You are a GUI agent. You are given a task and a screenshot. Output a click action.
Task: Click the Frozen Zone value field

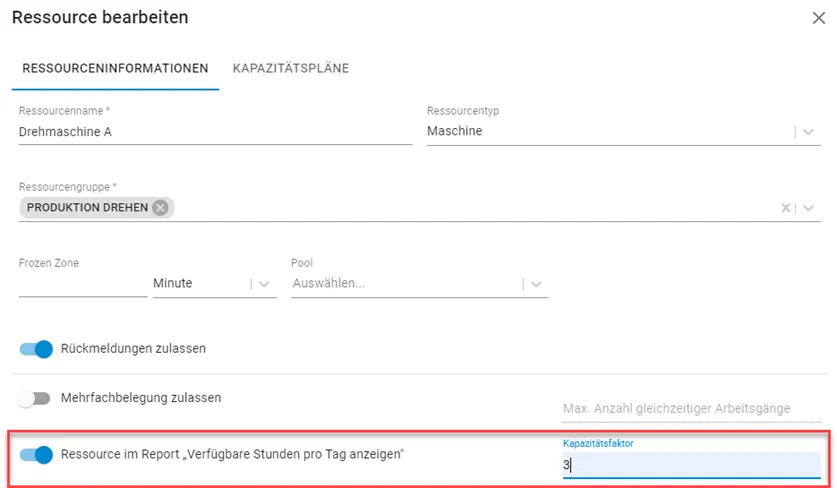coord(83,284)
